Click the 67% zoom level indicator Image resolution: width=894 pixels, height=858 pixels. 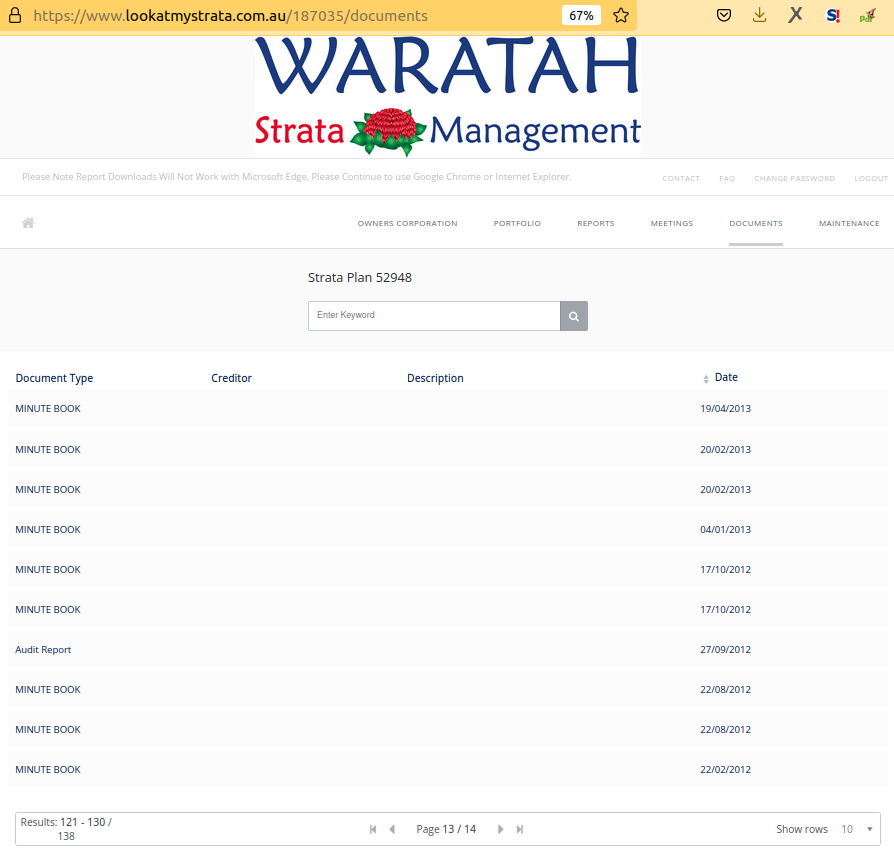(581, 15)
